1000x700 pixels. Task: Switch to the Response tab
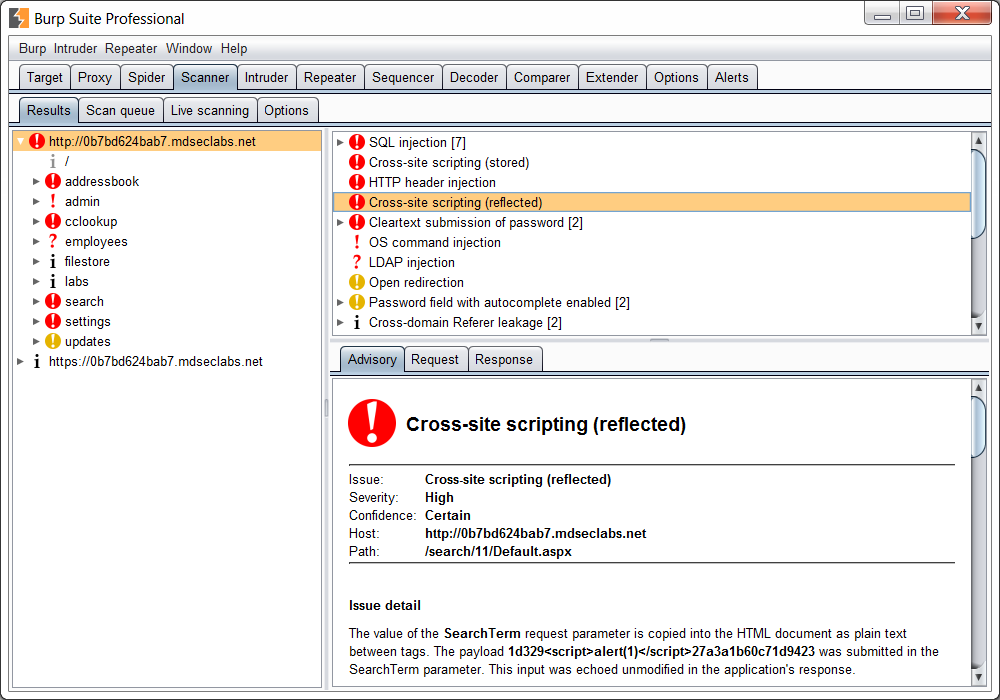click(x=505, y=359)
